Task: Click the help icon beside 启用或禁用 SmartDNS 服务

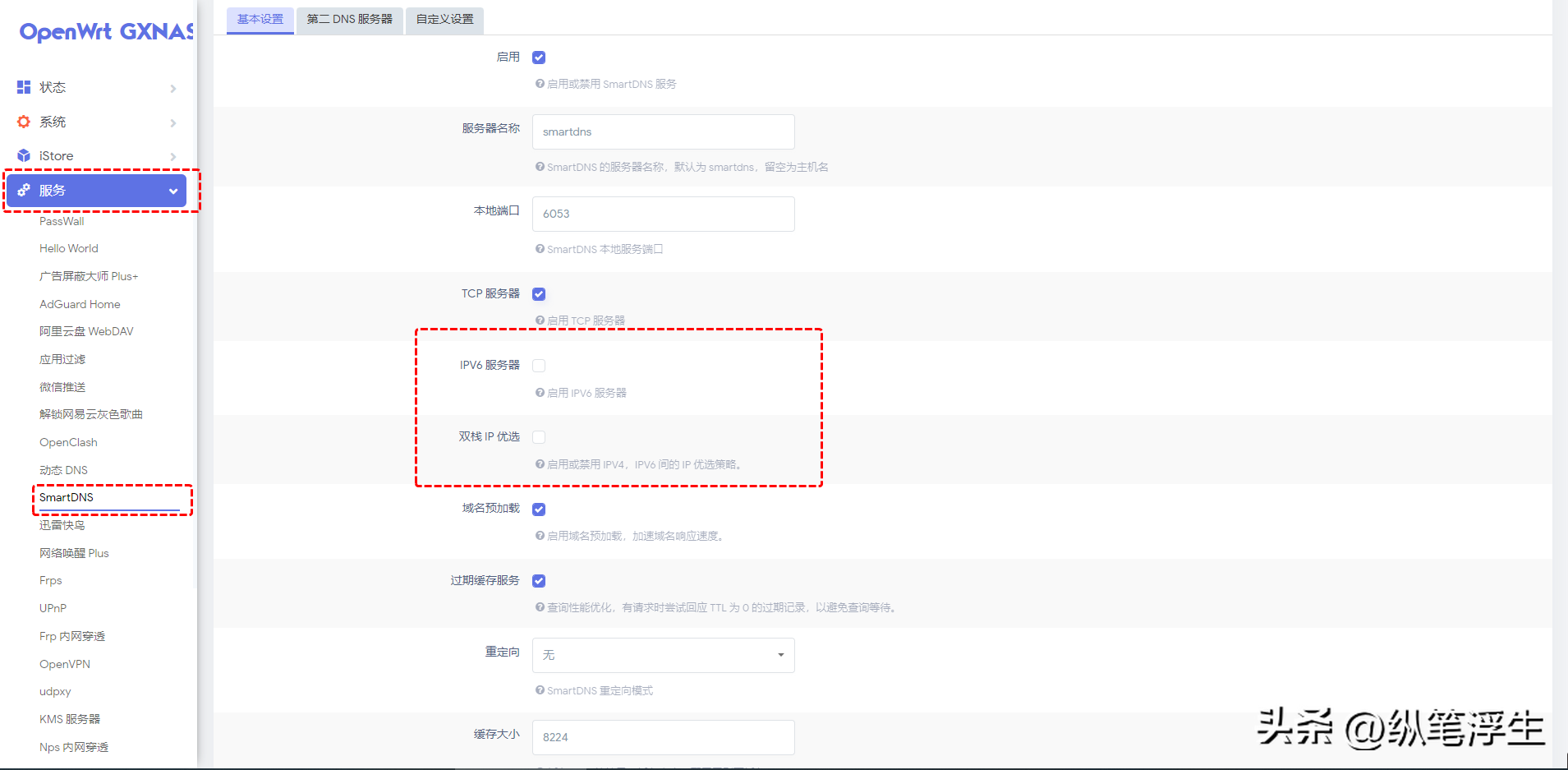Action: (x=540, y=84)
